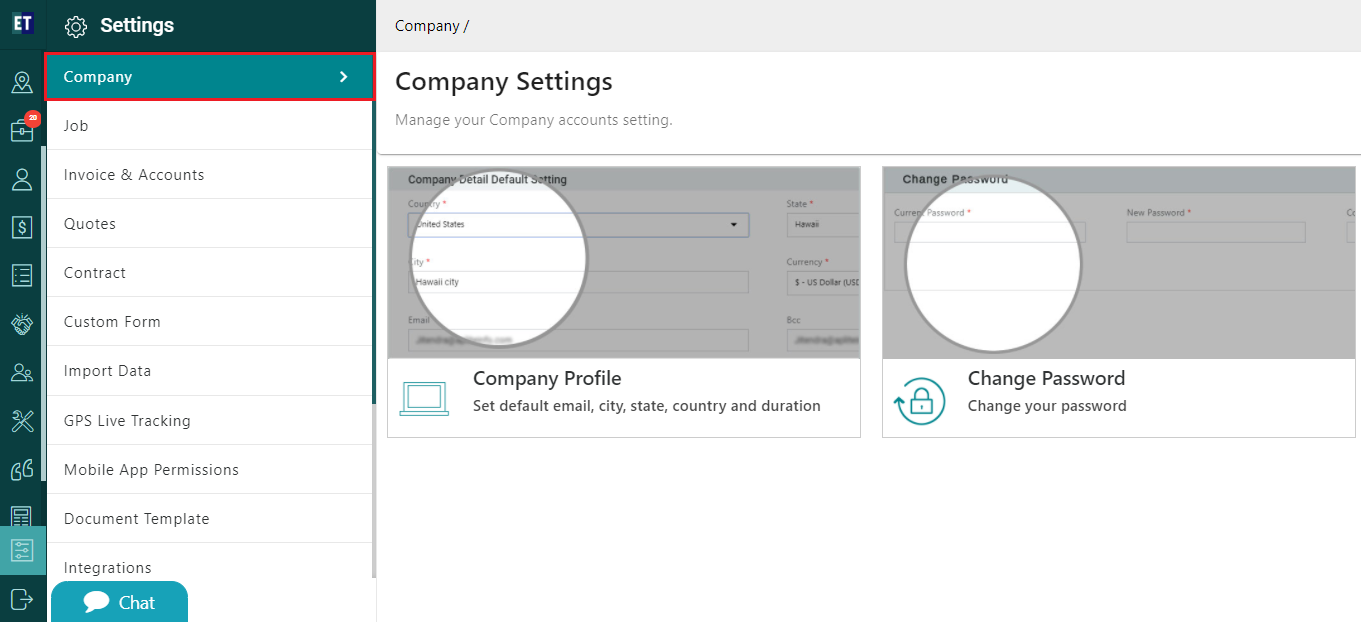Open the map location pin icon
This screenshot has width=1361, height=622.
[22, 82]
